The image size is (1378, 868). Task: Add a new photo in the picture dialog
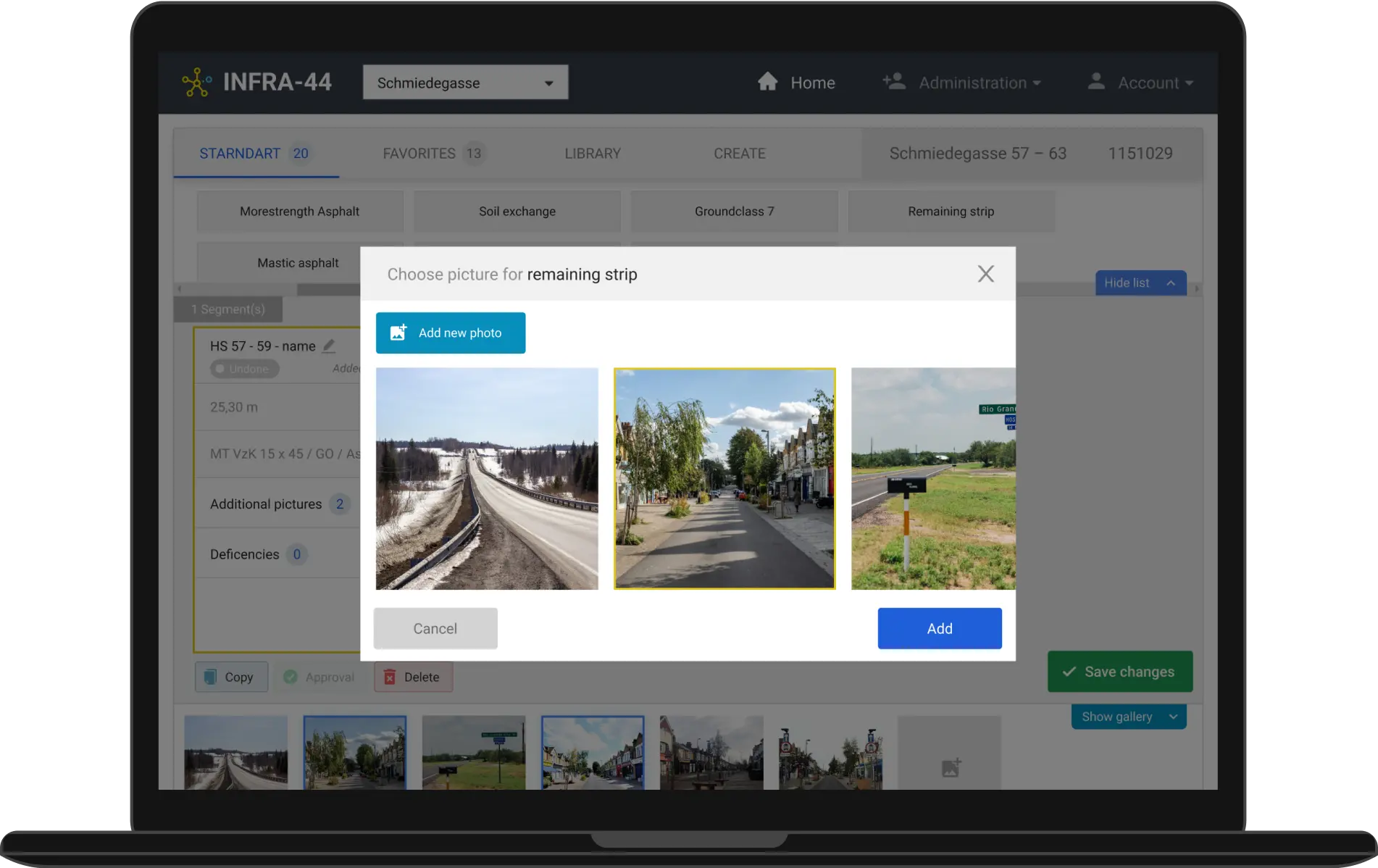[x=450, y=333]
